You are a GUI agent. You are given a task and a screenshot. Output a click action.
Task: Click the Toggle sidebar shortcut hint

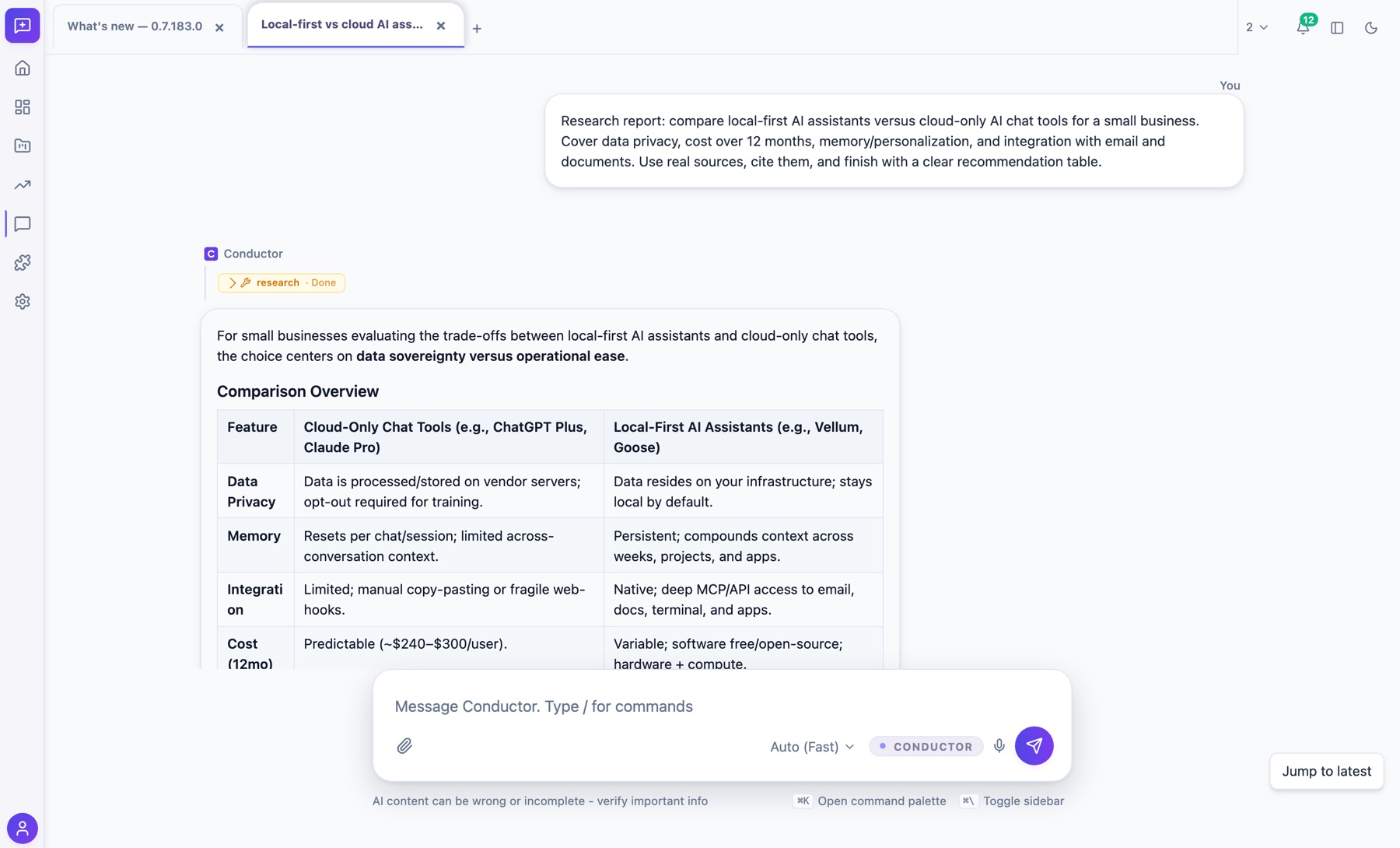[1012, 801]
